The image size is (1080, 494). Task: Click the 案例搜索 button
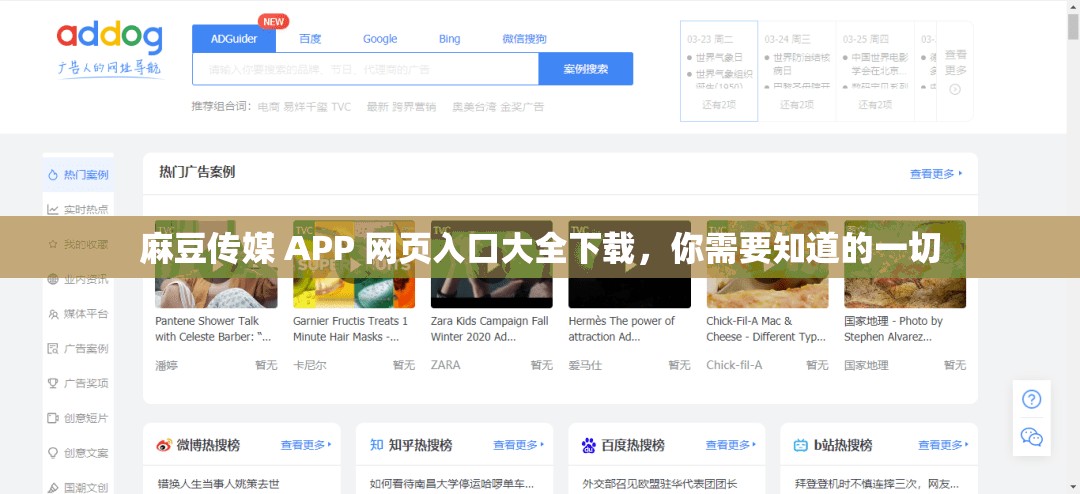[585, 69]
